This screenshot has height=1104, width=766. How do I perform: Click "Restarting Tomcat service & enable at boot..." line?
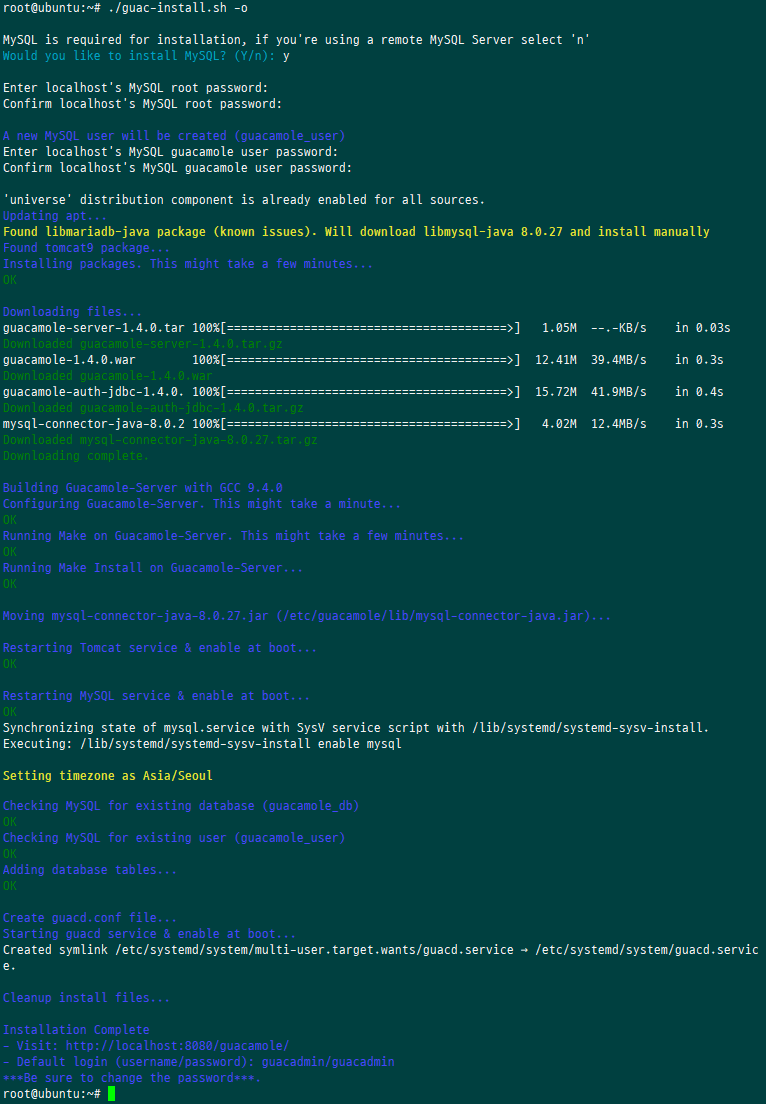tap(160, 648)
